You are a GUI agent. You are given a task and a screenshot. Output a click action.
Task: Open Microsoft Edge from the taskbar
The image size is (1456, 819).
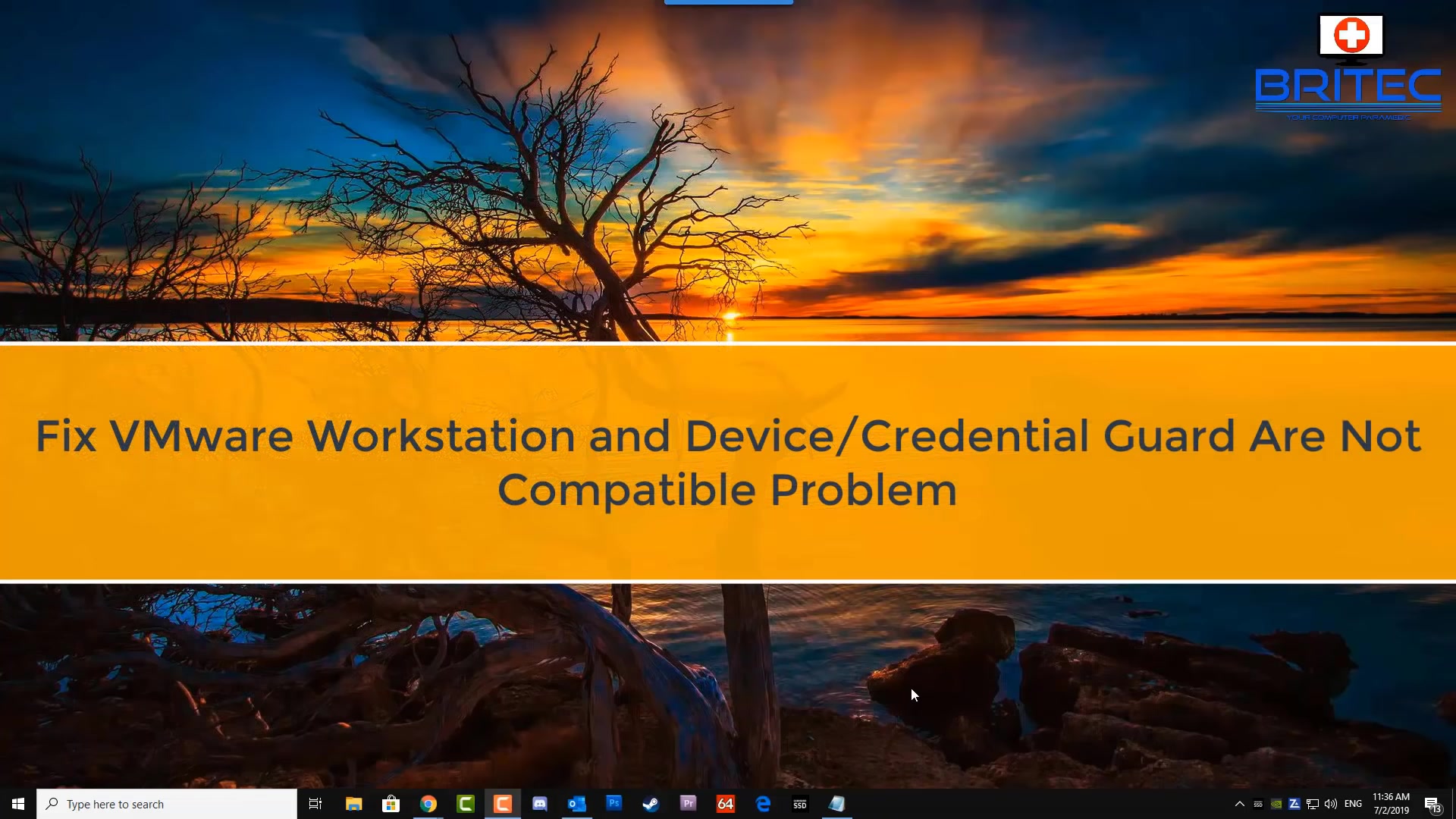click(x=763, y=804)
